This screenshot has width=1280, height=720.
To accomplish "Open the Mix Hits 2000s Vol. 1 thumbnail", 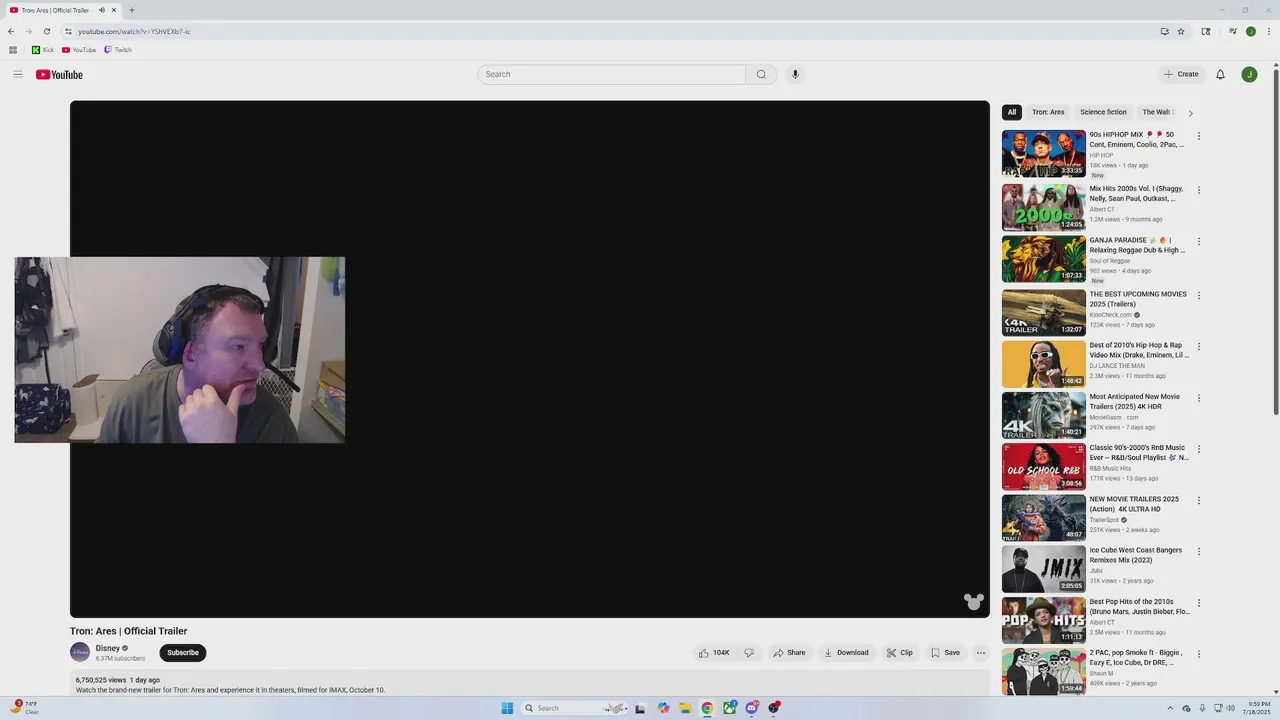I will (1043, 207).
